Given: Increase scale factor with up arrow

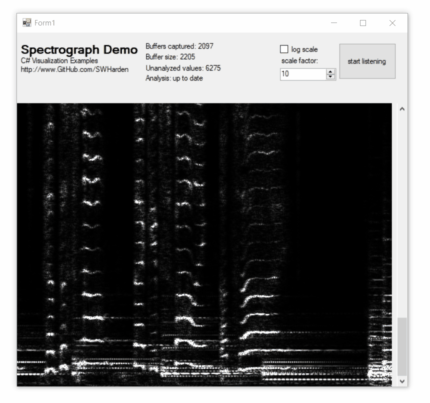Looking at the screenshot, I should pos(330,71).
